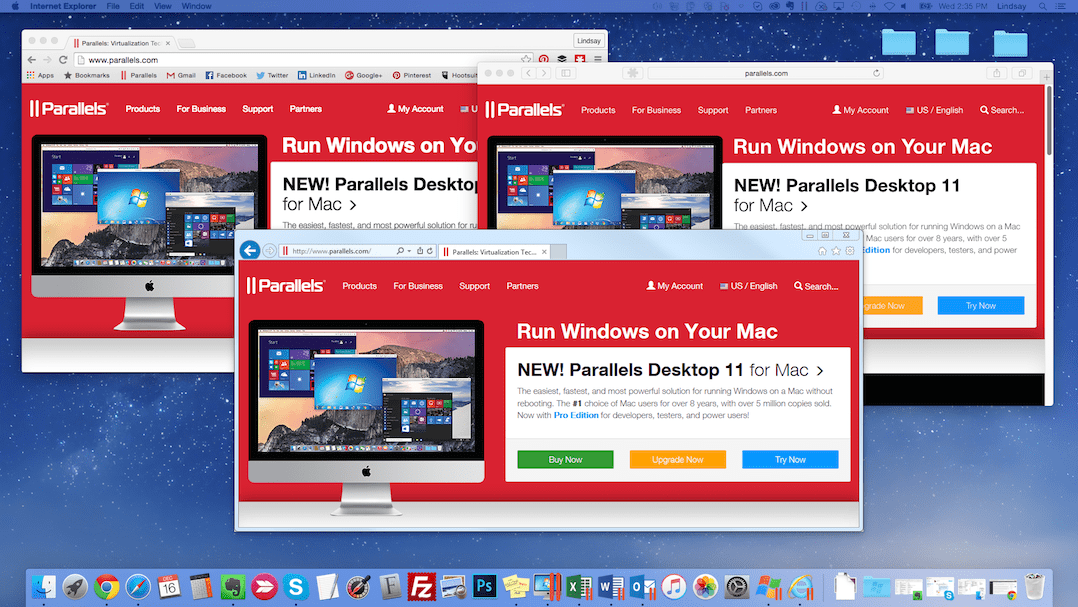Open Skype from the Dock
The image size is (1078, 607).
click(296, 586)
